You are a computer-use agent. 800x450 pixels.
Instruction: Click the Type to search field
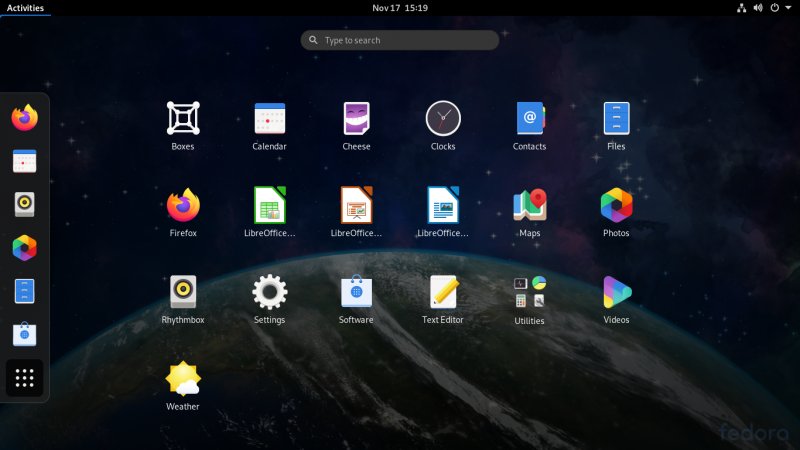pos(400,40)
